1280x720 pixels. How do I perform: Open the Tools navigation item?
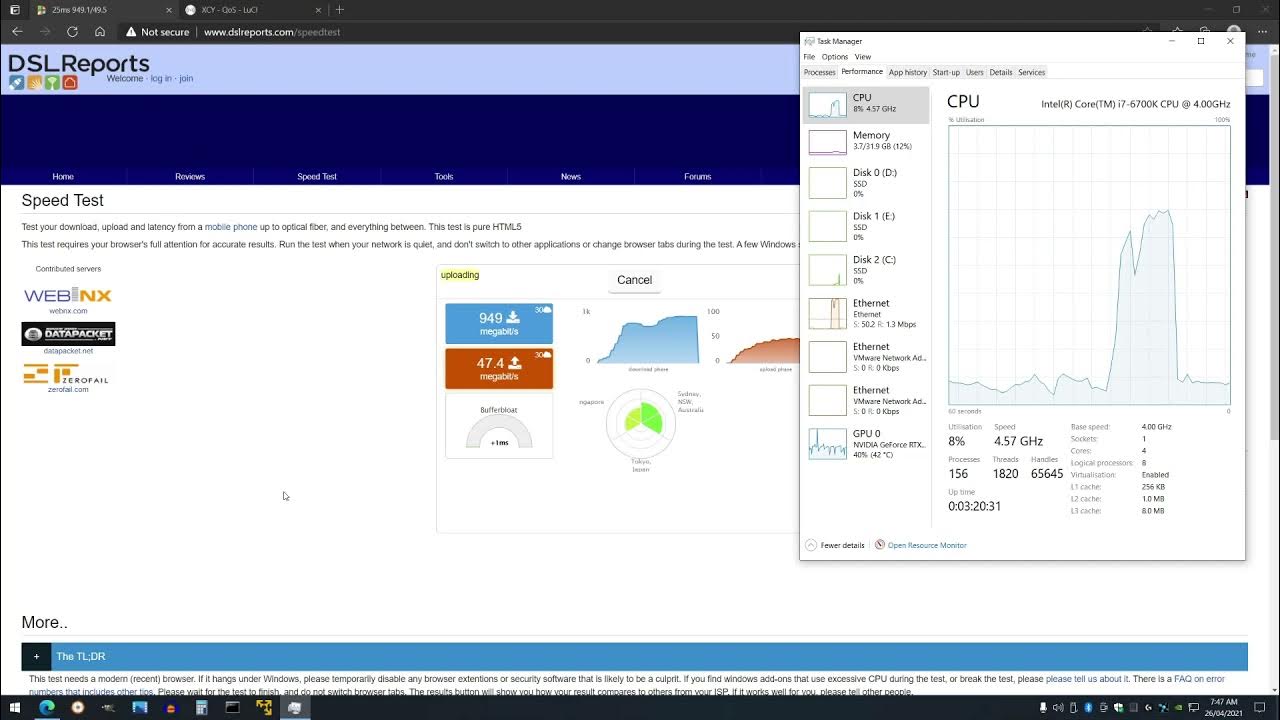point(444,176)
